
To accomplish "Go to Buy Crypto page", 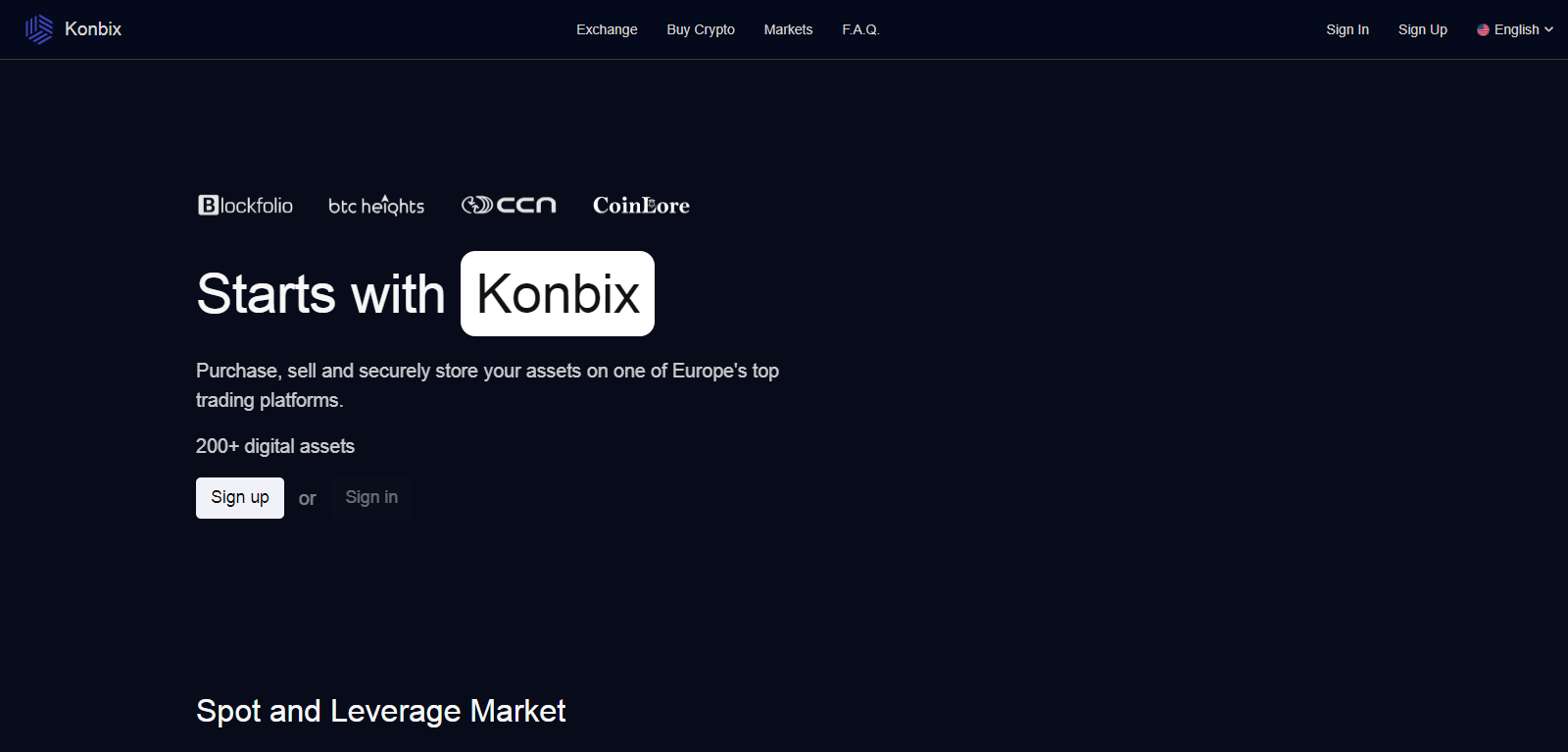I will pyautogui.click(x=701, y=29).
